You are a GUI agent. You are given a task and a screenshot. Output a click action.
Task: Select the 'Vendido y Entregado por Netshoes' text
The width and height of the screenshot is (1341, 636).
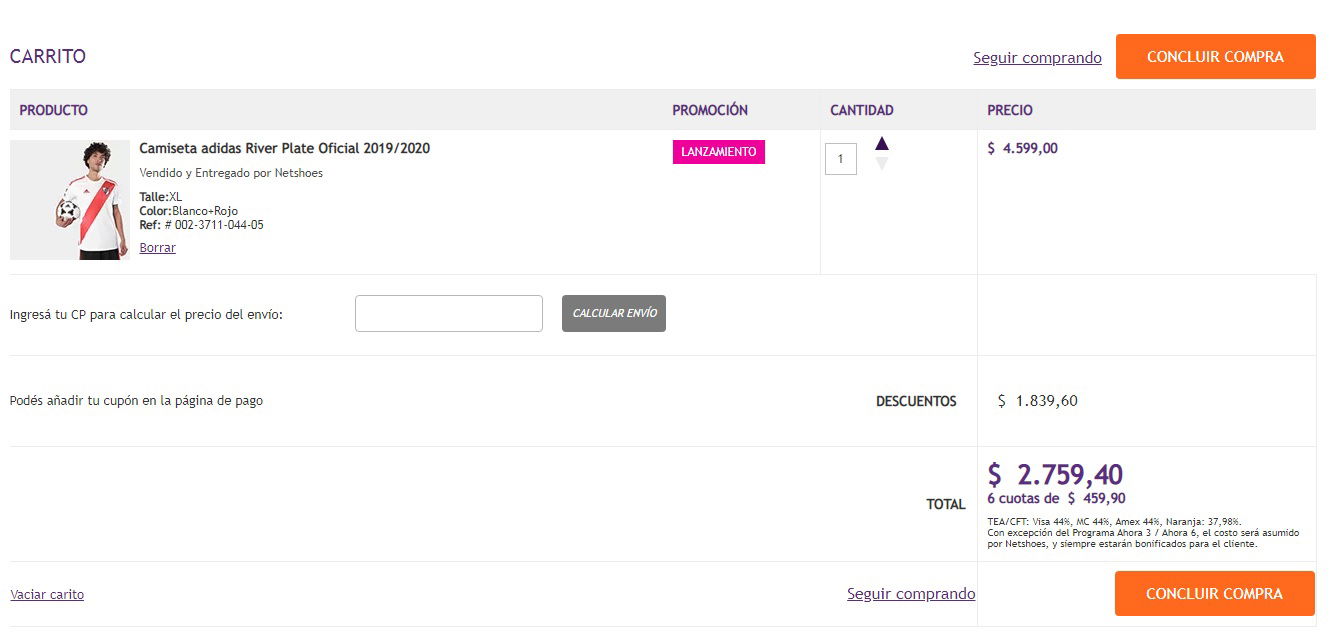coord(231,173)
